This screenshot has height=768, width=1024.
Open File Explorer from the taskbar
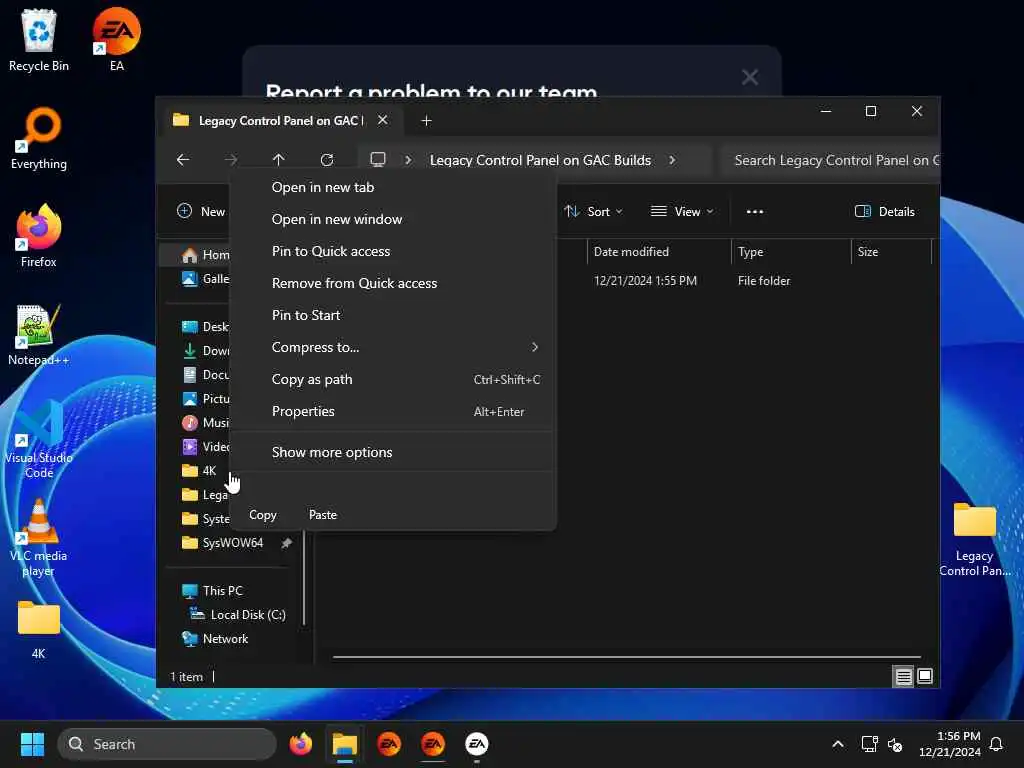[345, 744]
